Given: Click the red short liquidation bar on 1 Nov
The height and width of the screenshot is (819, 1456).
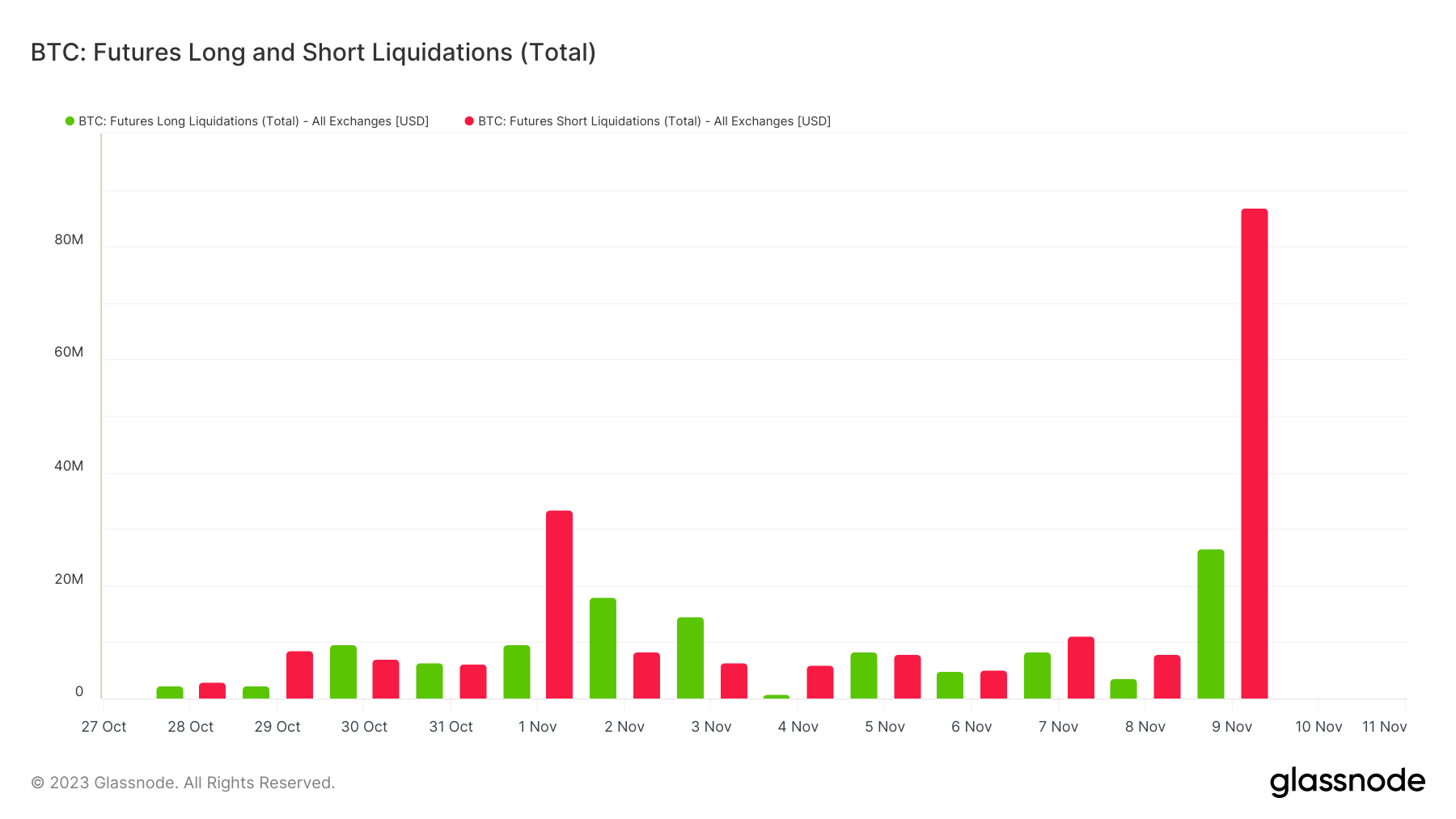Looking at the screenshot, I should (x=559, y=605).
